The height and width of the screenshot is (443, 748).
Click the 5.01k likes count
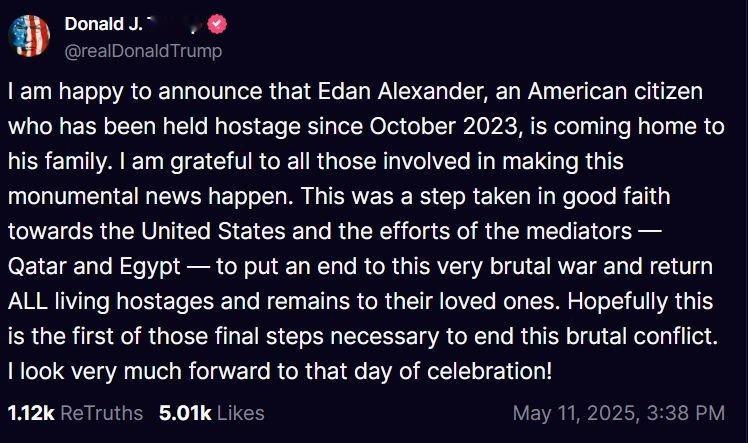(185, 413)
